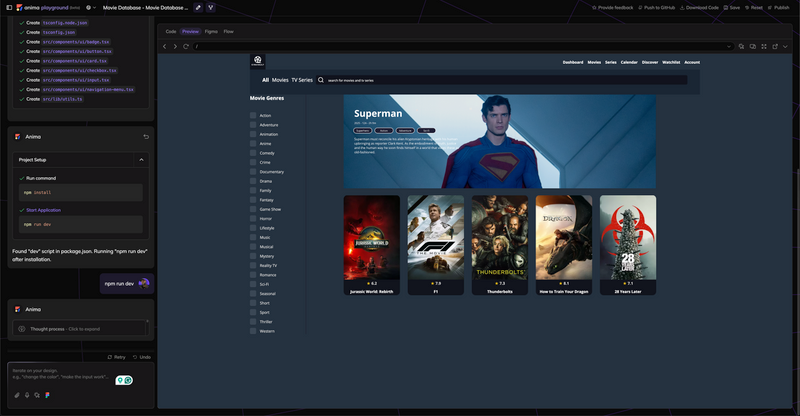Viewport: 800px width, 416px height.
Task: Go back in the preview browser
Action: (164, 46)
